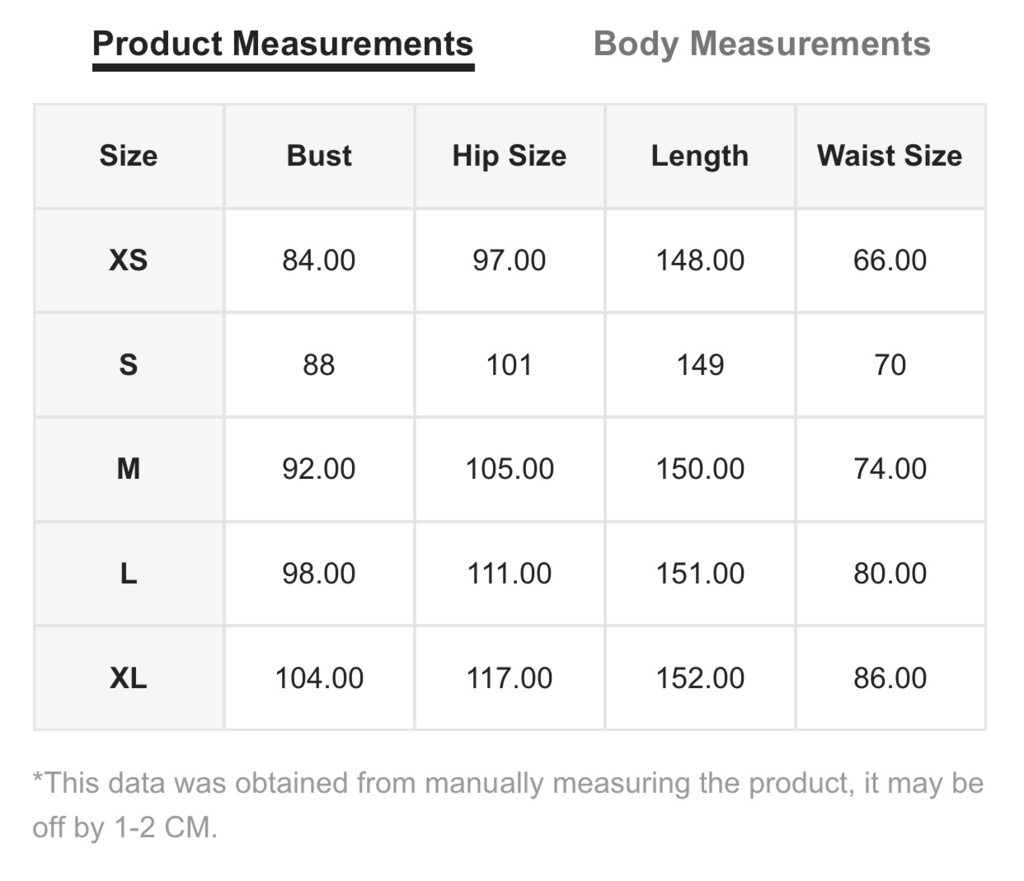This screenshot has height=881, width=1024.
Task: Click the L waist value 80.00
Action: click(x=890, y=573)
